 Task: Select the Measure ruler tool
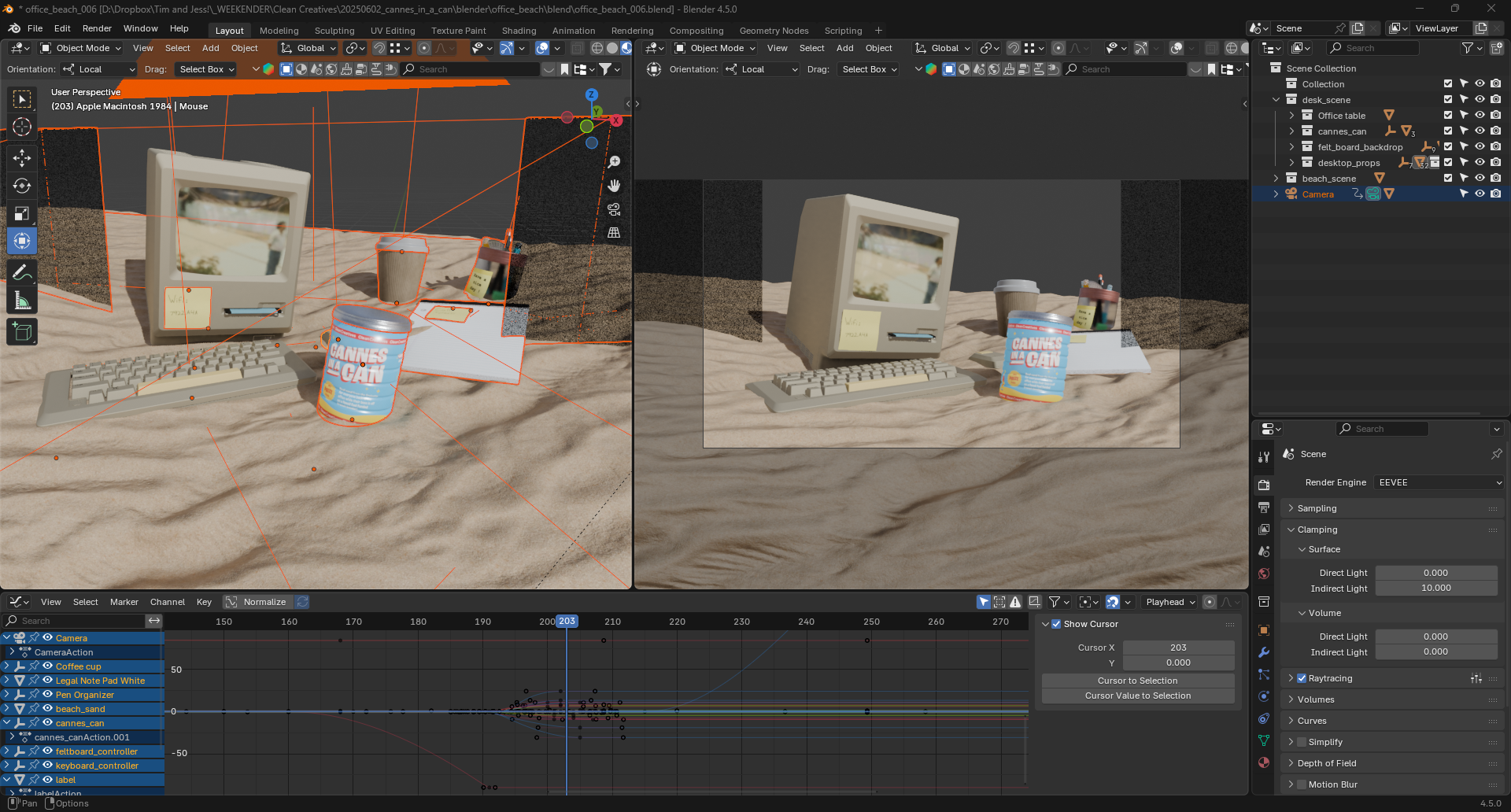click(x=22, y=301)
